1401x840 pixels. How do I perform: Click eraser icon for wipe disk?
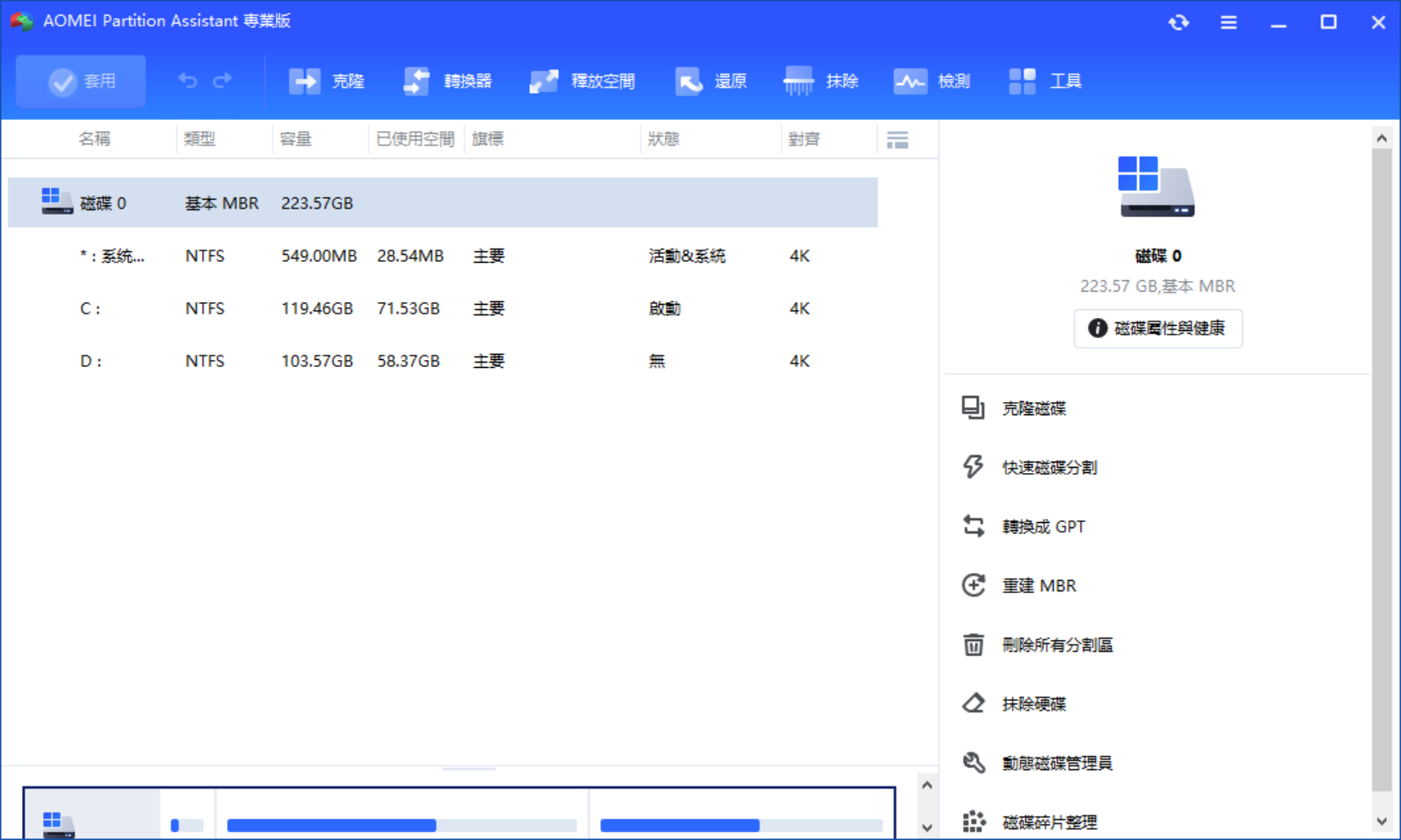click(973, 703)
